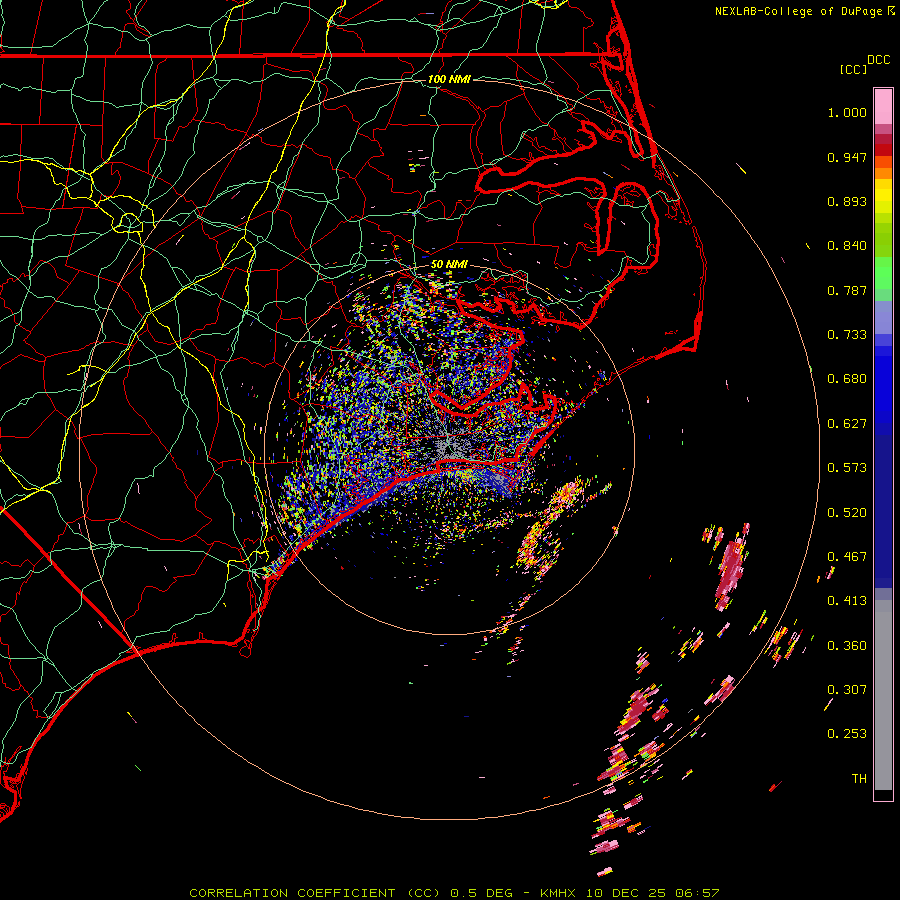Pick the gray band of the color bar
900x900 pixels.
point(883,695)
